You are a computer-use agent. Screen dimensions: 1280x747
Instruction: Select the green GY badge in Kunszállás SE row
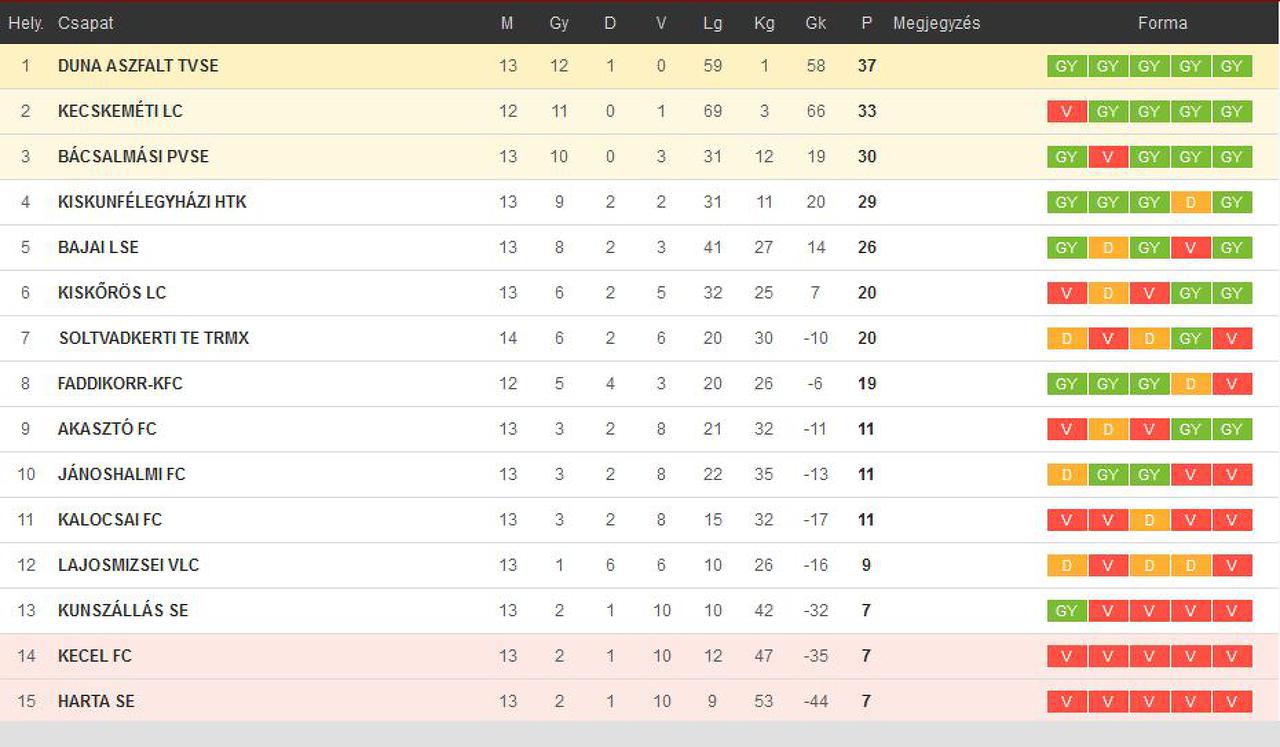pyautogui.click(x=1067, y=610)
